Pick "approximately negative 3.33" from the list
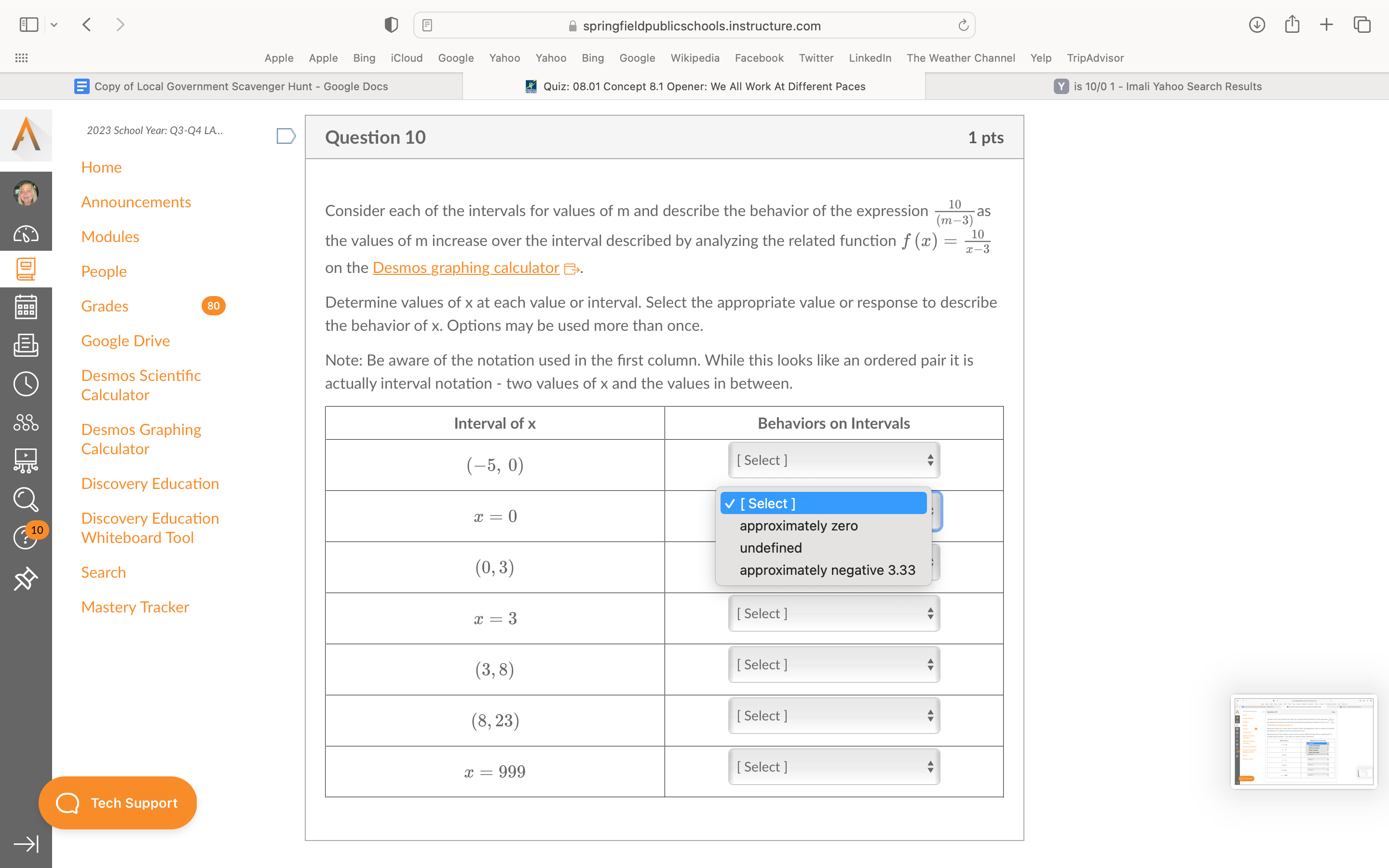Image resolution: width=1389 pixels, height=868 pixels. [x=827, y=570]
